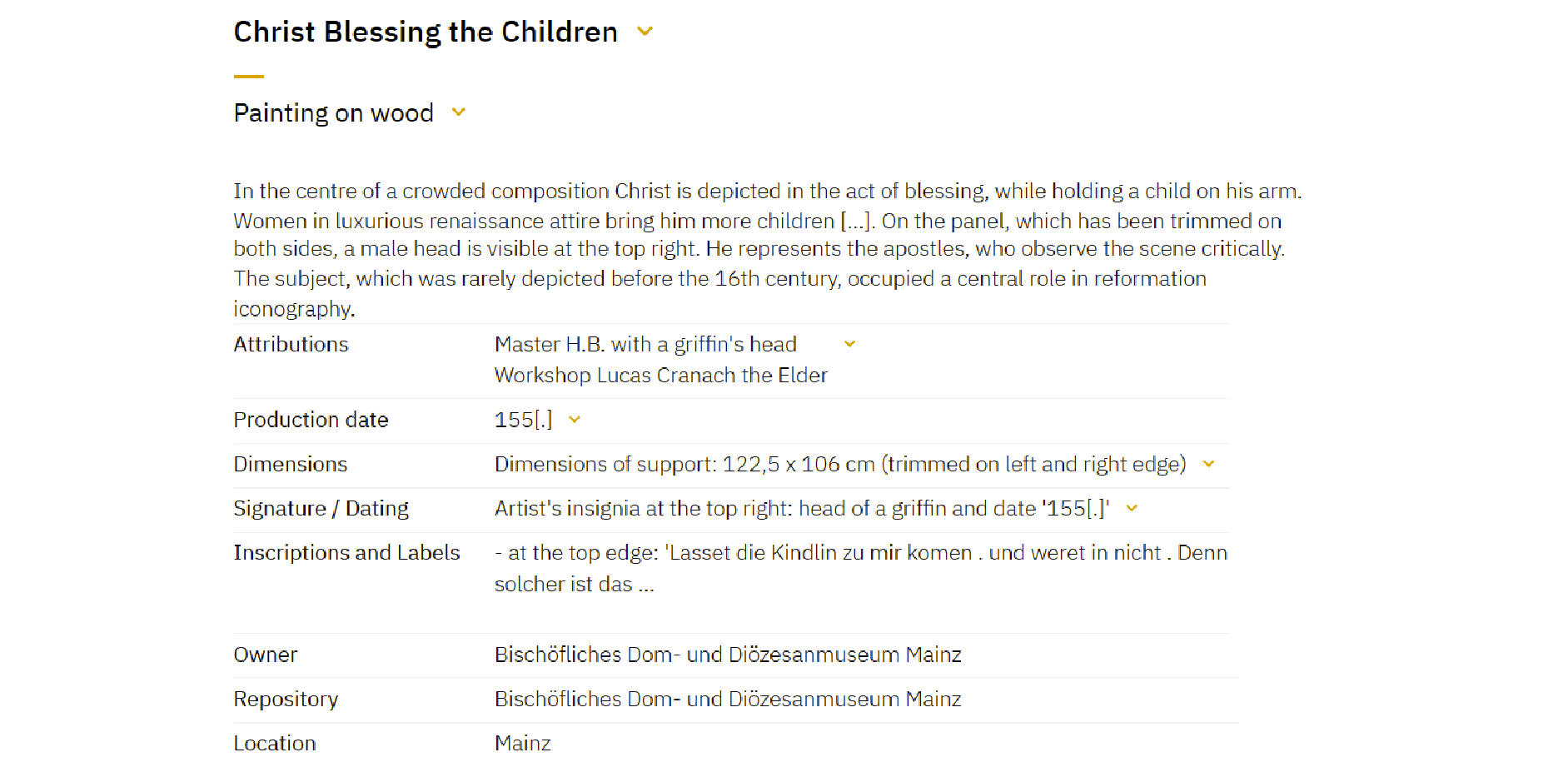The width and height of the screenshot is (1568, 782).
Task: Expand the chevron next to Painting on wood
Action: point(458,112)
